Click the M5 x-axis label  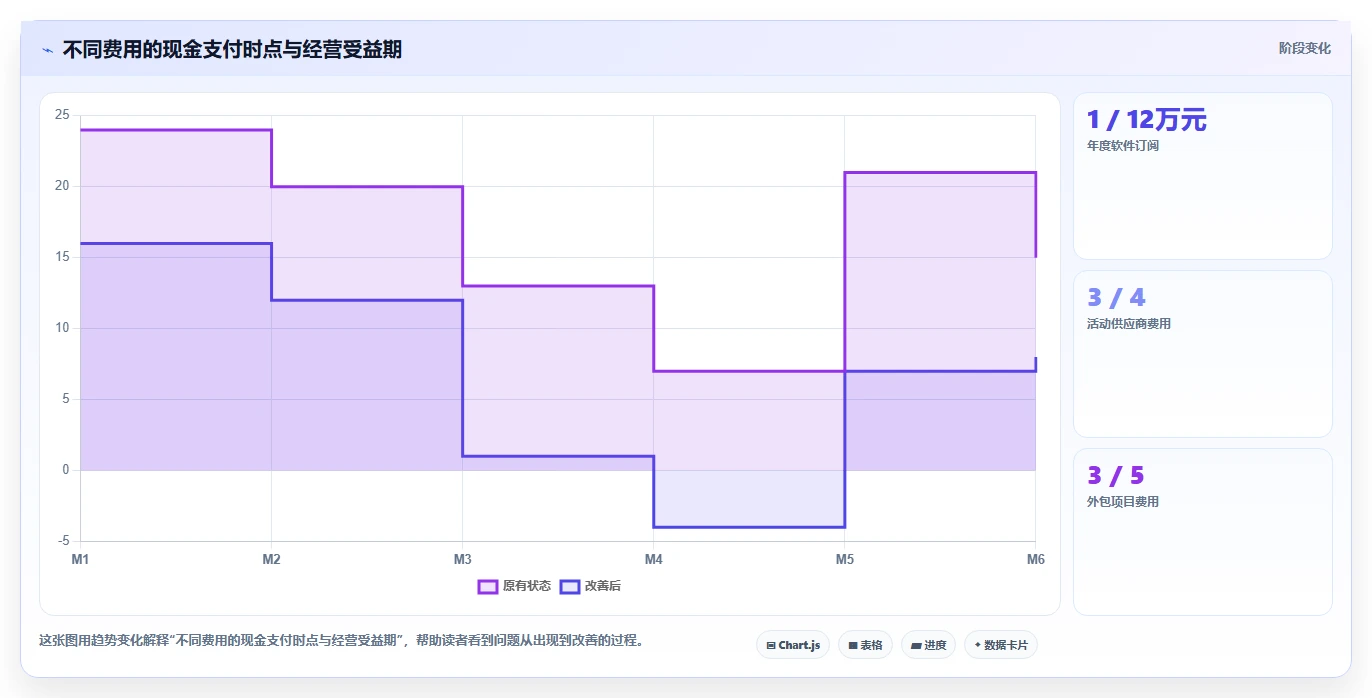845,559
